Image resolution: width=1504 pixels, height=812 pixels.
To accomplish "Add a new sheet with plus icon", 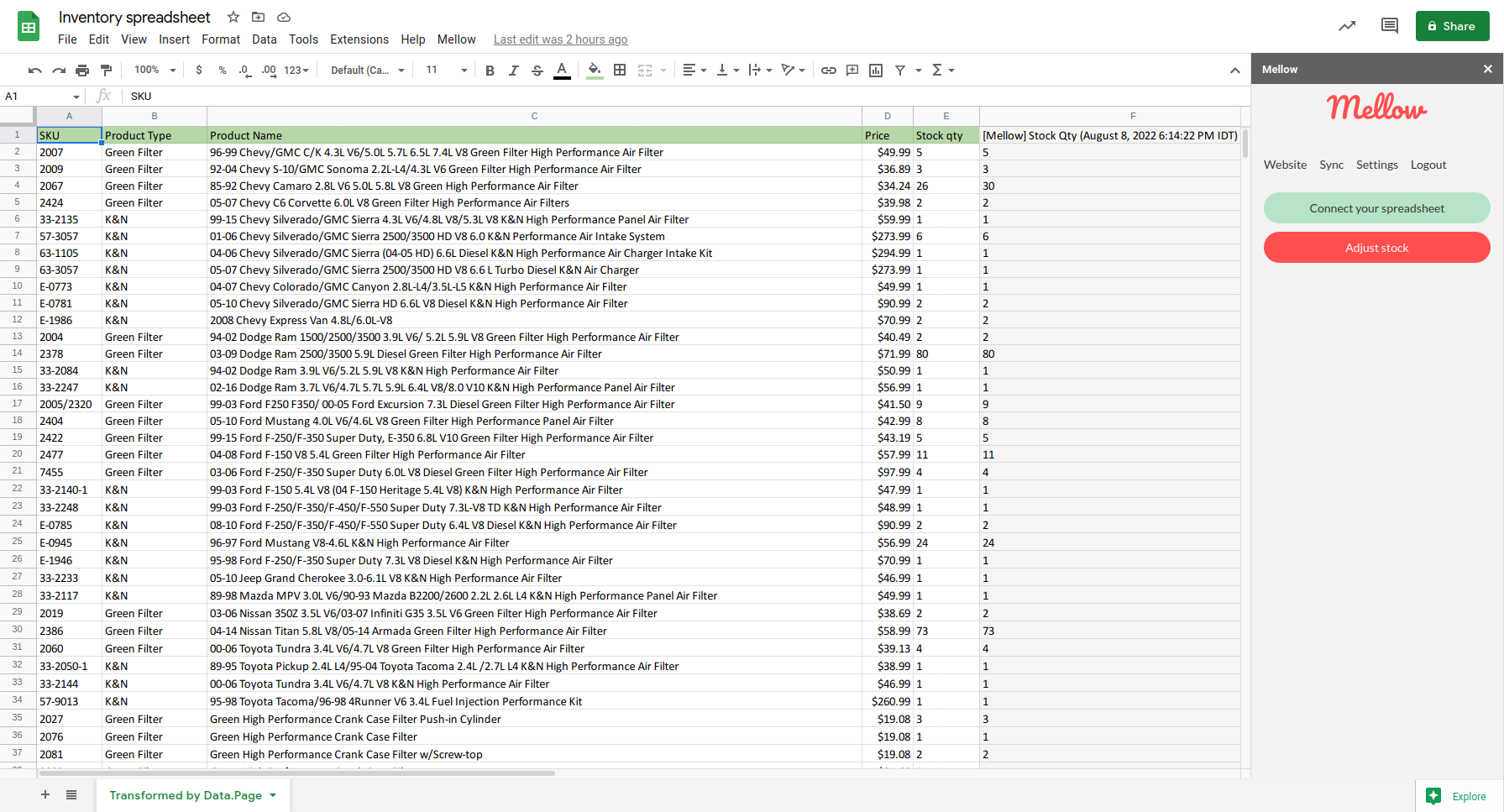I will [x=45, y=794].
